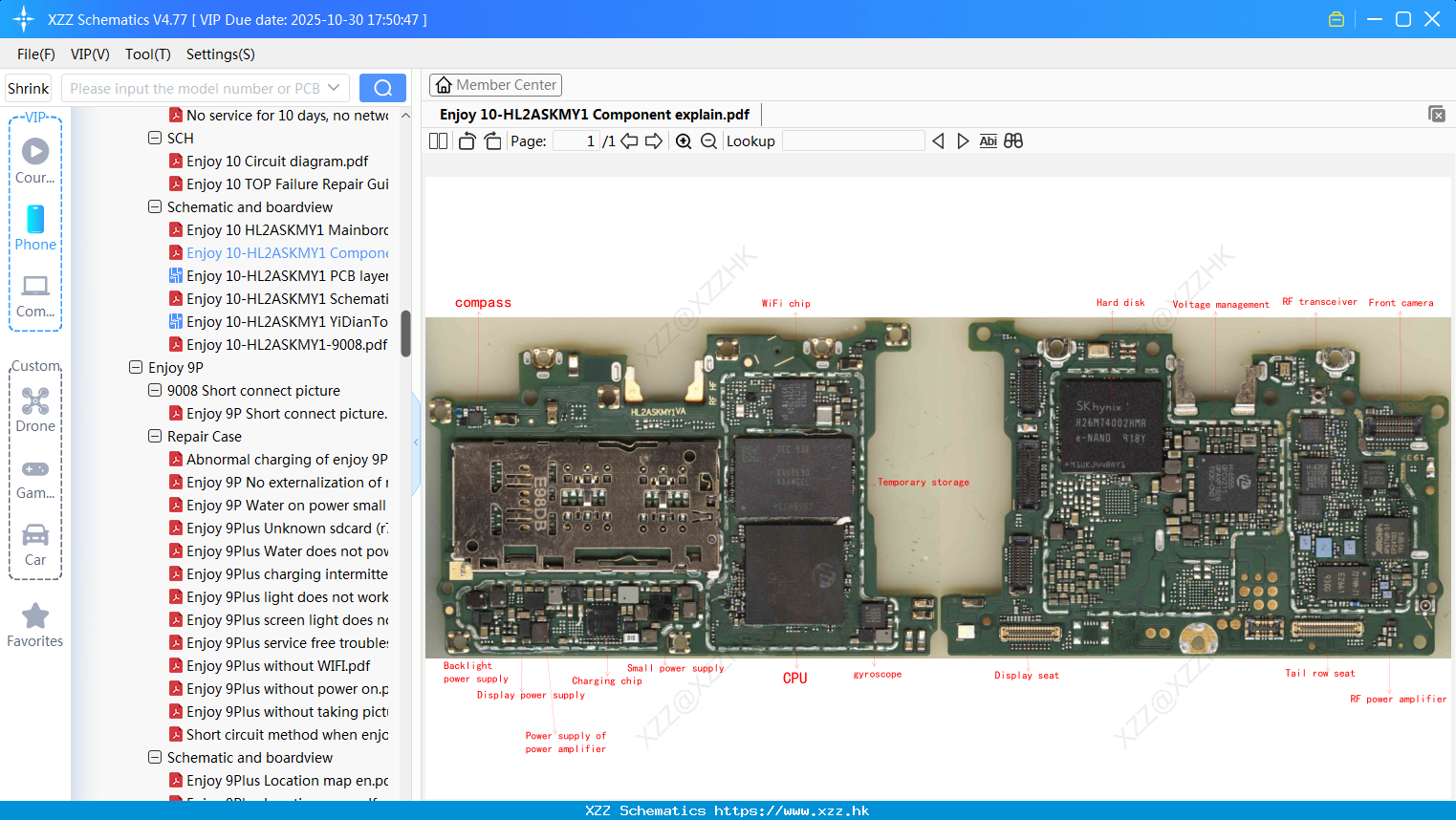Rotate page counterclockwise
1456x820 pixels.
click(x=467, y=141)
